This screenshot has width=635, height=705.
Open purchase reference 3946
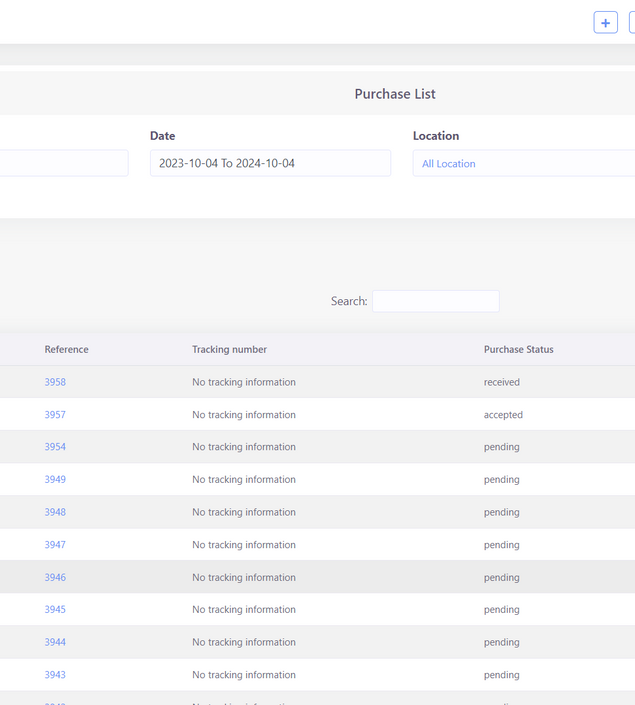pyautogui.click(x=55, y=577)
